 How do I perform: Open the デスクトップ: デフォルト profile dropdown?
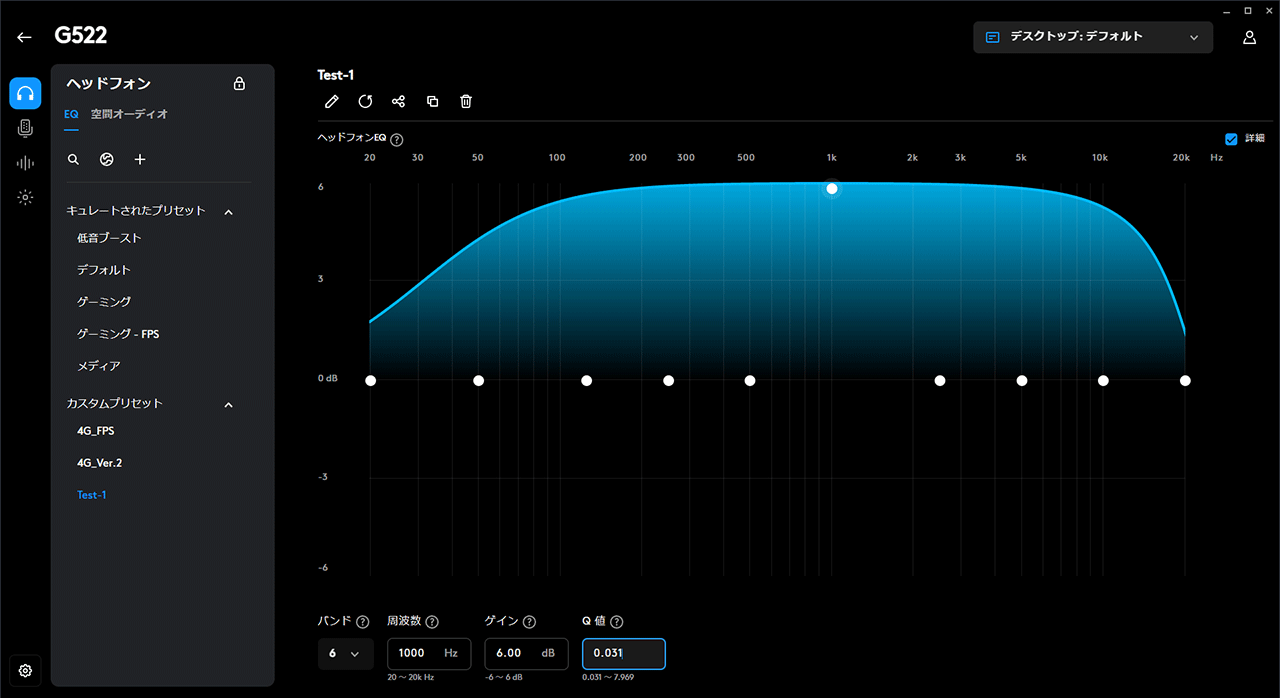pyautogui.click(x=1092, y=37)
